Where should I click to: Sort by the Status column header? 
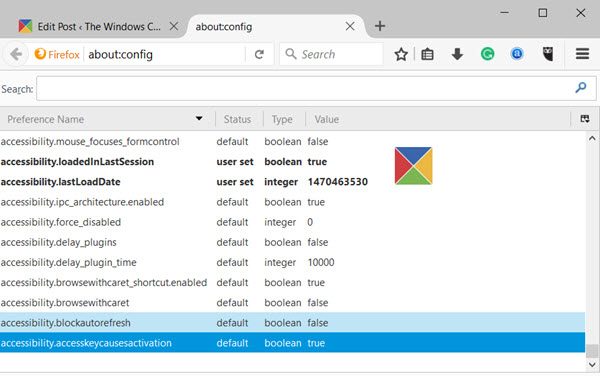pos(237,119)
